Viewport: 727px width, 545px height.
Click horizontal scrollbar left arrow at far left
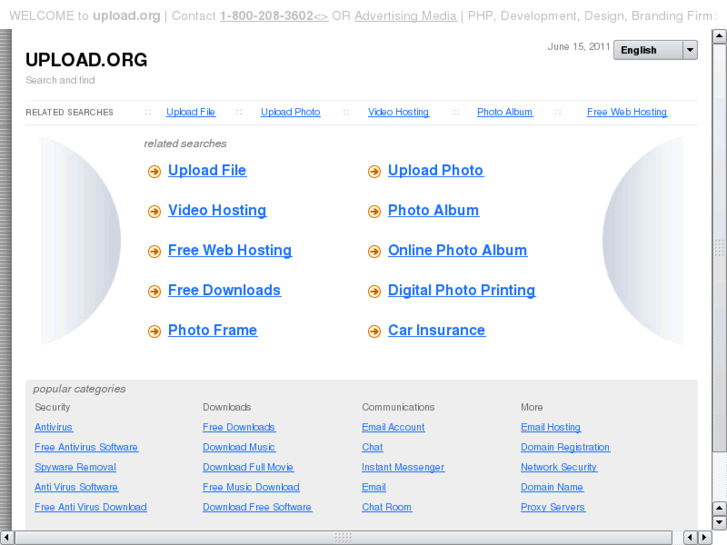click(6, 537)
